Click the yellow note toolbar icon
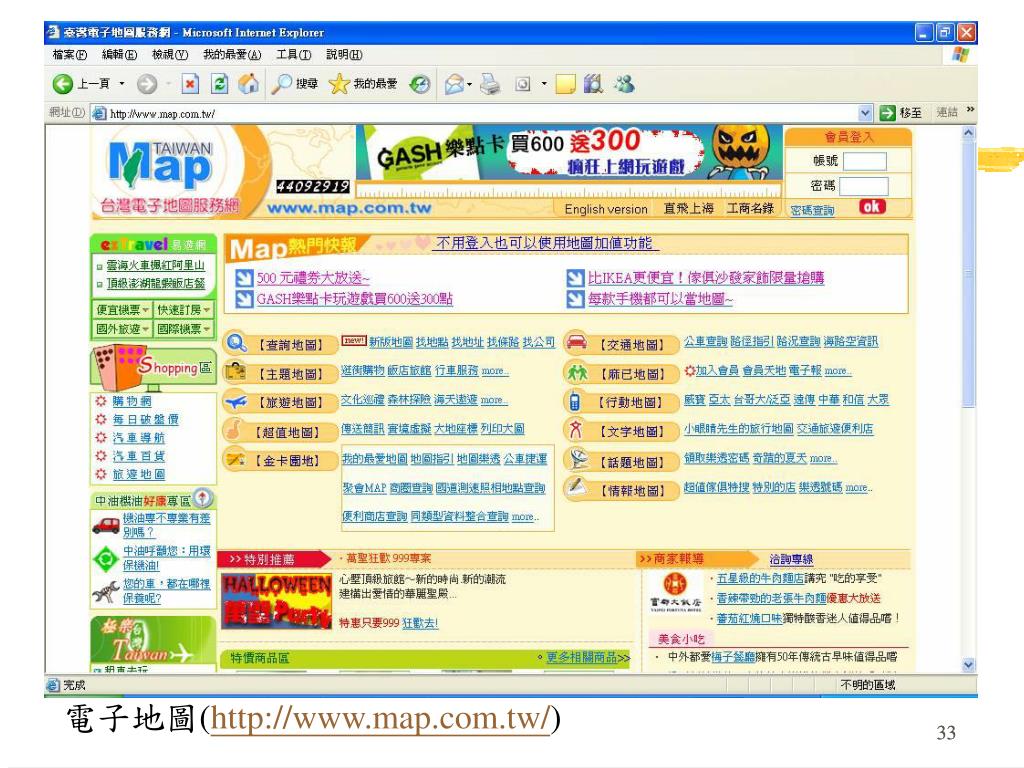Image resolution: width=1024 pixels, height=768 pixels. coord(566,84)
